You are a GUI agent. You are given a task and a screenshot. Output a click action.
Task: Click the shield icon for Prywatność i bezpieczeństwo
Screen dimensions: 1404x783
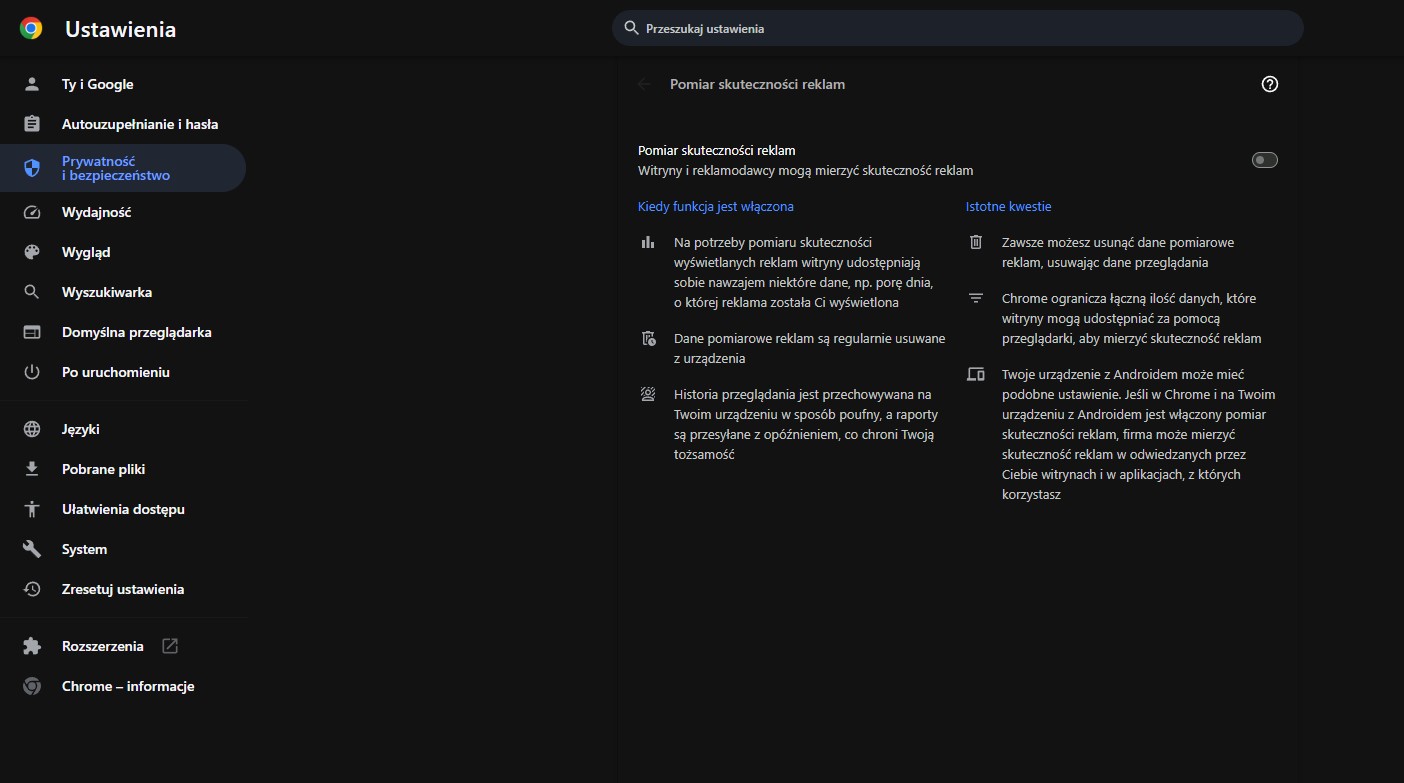pyautogui.click(x=32, y=168)
